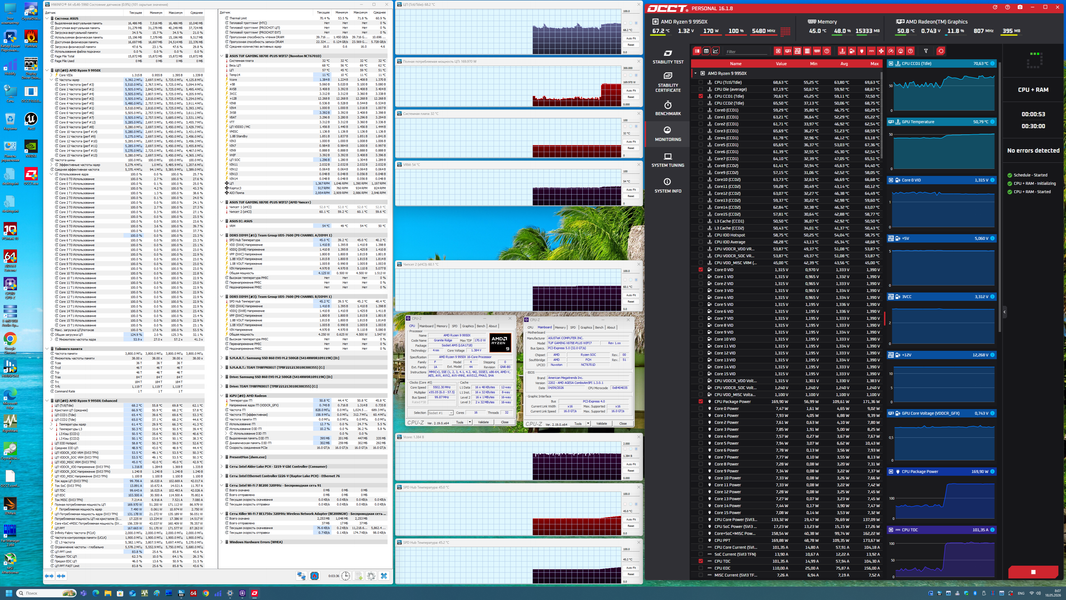Screen dimensions: 1066x600
Task: Open the Stability Test section in OCCT
Action: (668, 56)
